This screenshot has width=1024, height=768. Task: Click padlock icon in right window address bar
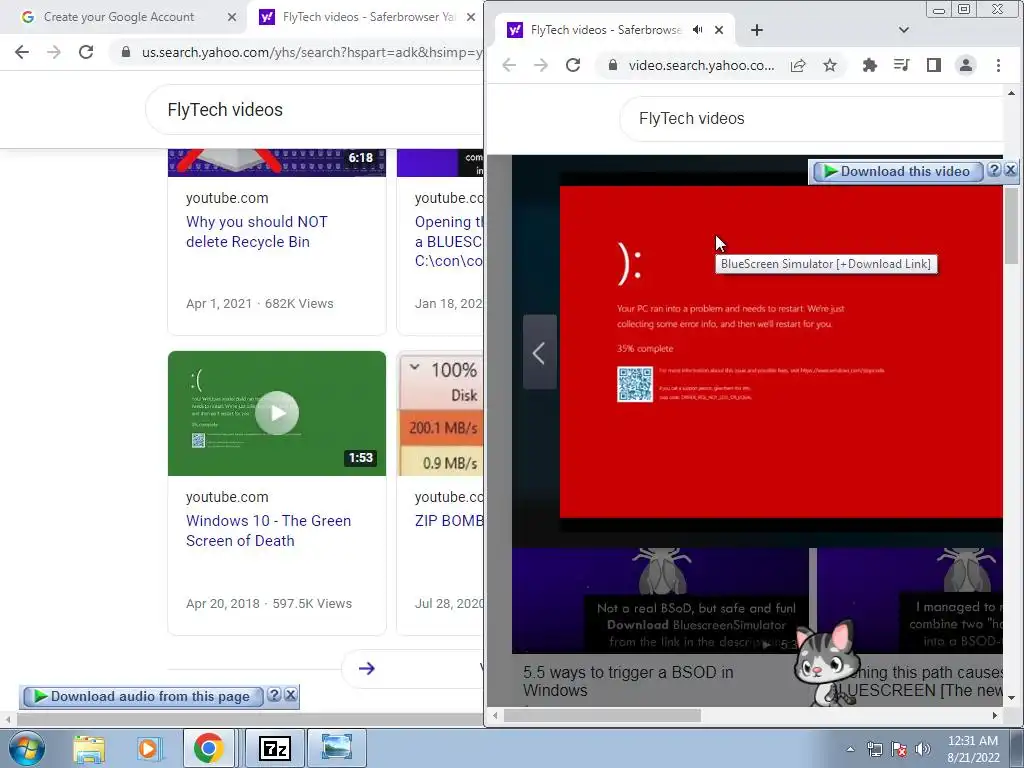coord(613,65)
